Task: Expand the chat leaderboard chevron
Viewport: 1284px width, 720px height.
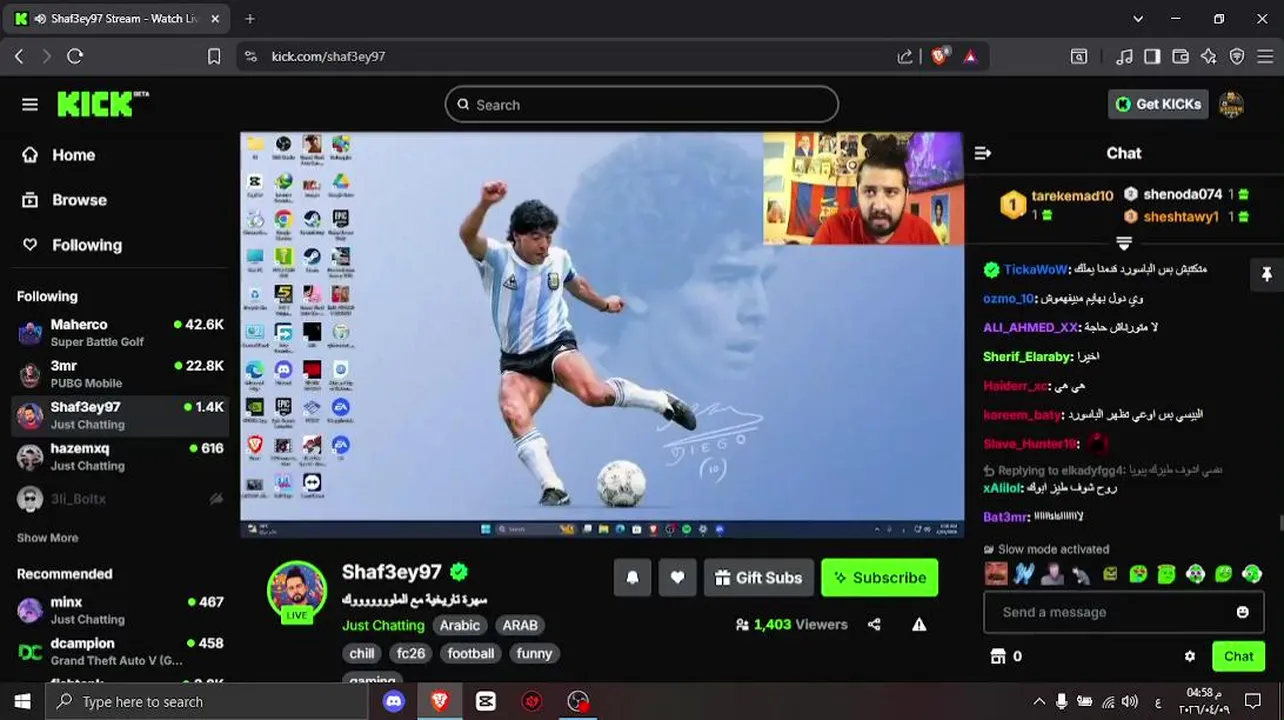Action: click(1124, 243)
